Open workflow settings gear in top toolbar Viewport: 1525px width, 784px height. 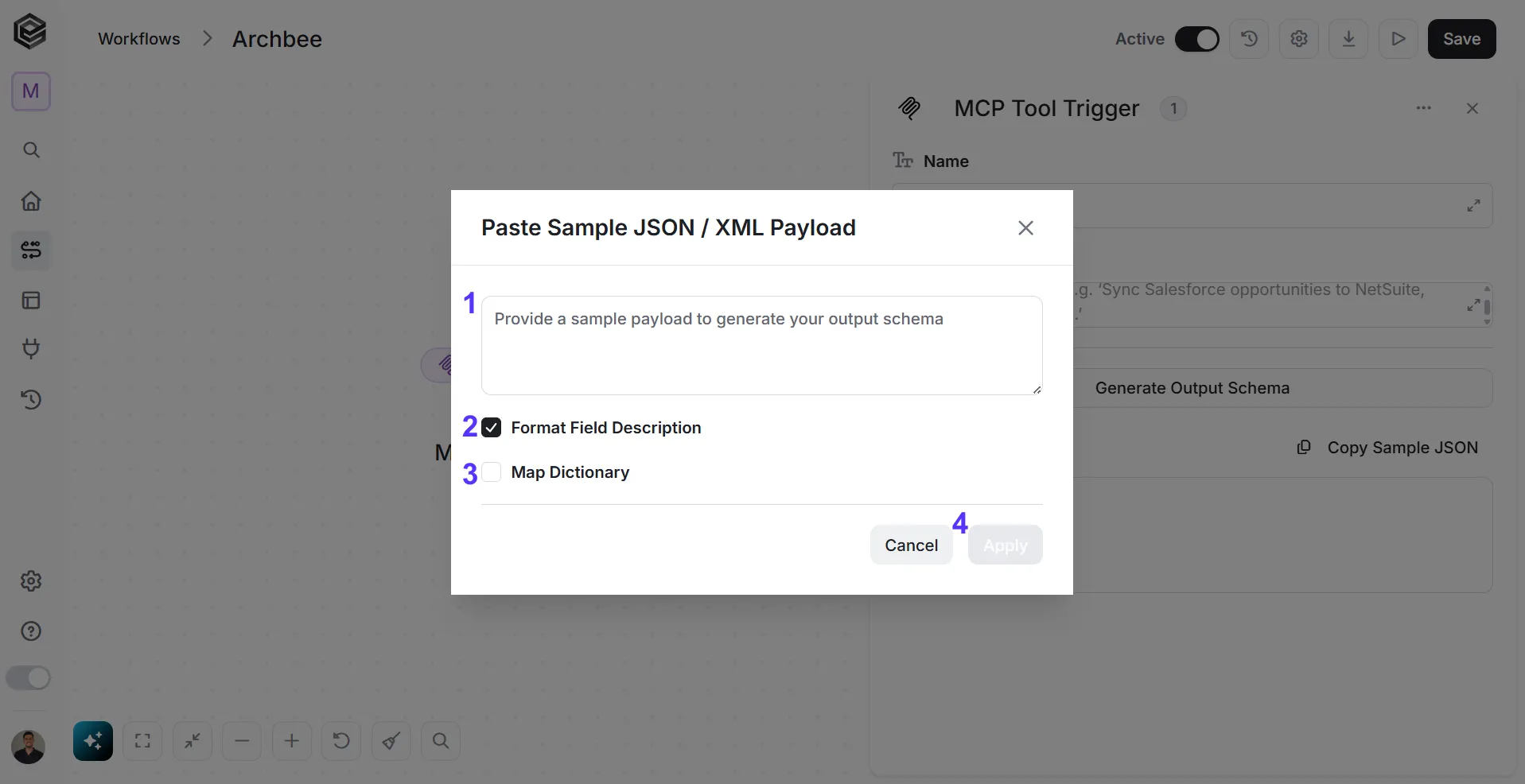(1299, 39)
